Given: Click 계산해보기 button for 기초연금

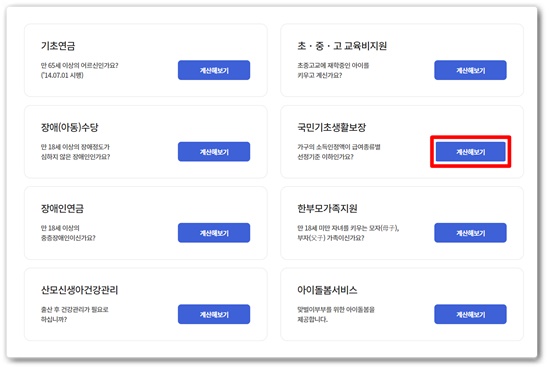Looking at the screenshot, I should point(214,70).
